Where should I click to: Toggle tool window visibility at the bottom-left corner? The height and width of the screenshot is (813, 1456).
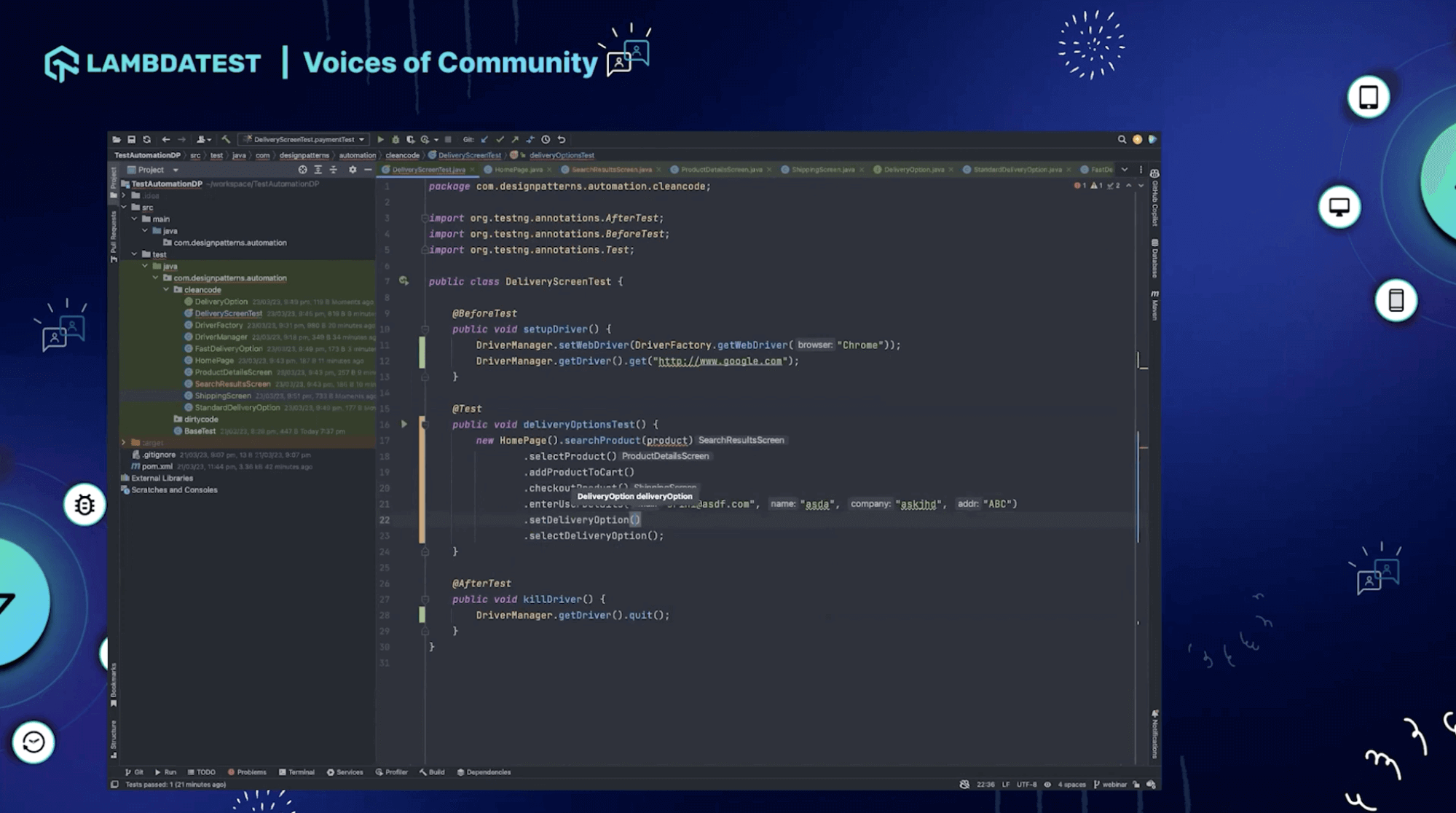pyautogui.click(x=114, y=785)
